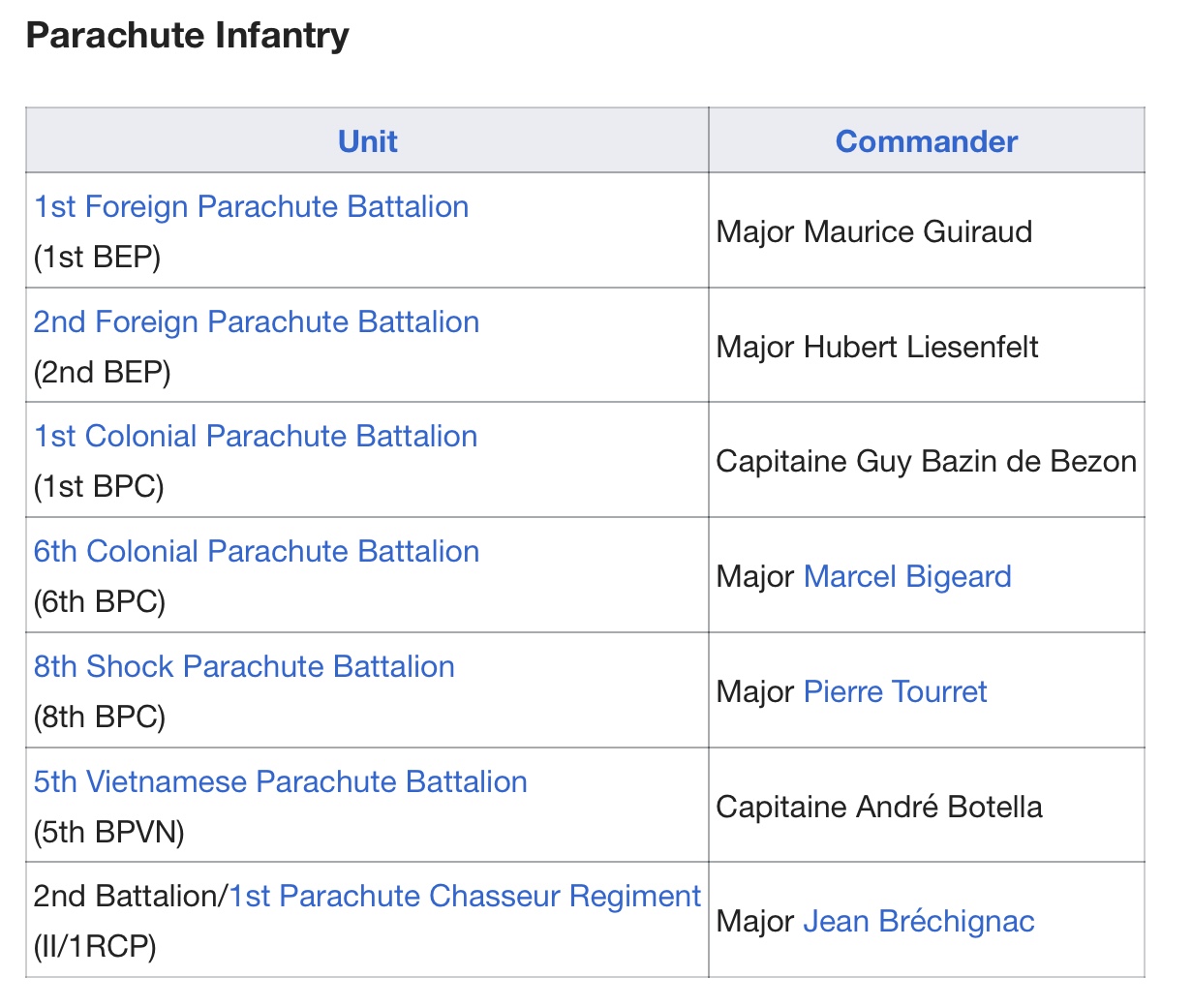Open the 6th Colonial Parachute Battalion link
Screen dimensions: 1192x1008
(x=257, y=551)
